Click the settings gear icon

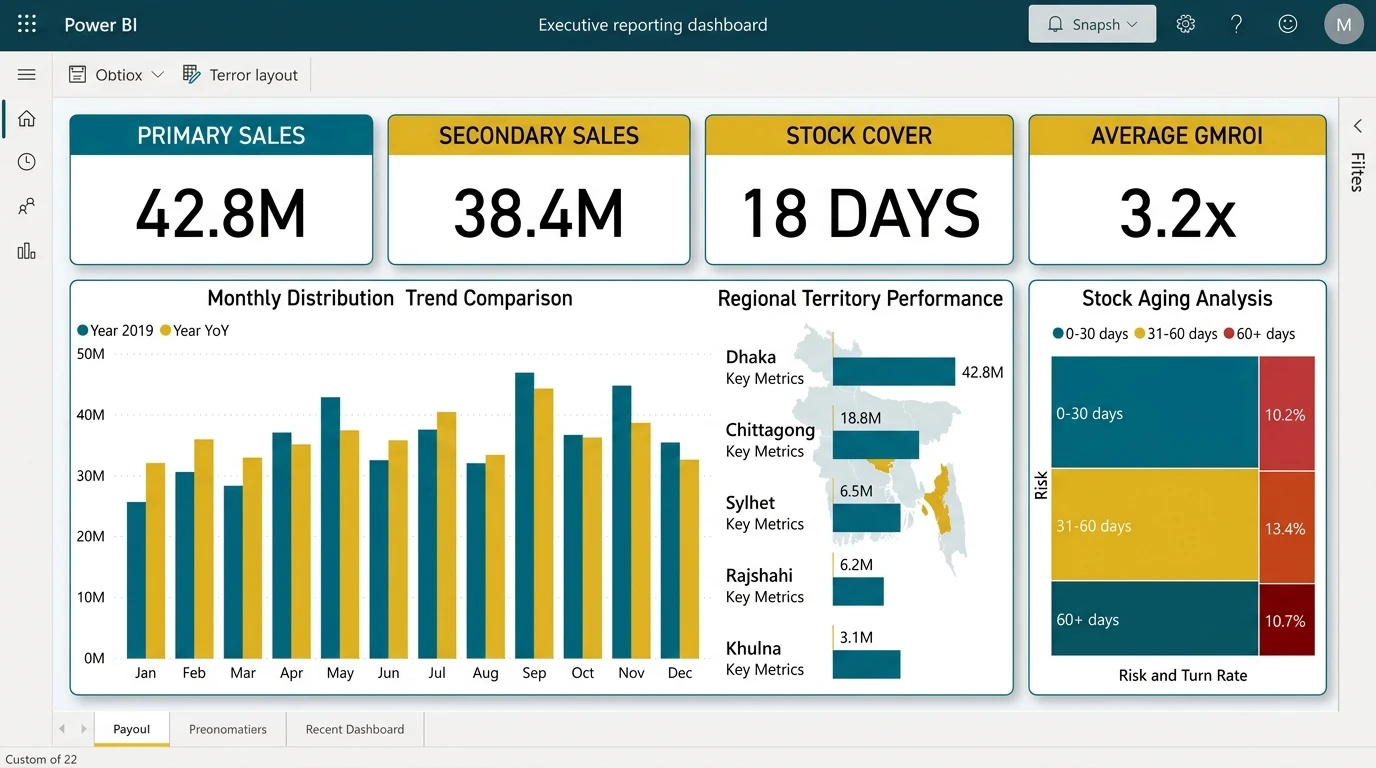pyautogui.click(x=1186, y=24)
